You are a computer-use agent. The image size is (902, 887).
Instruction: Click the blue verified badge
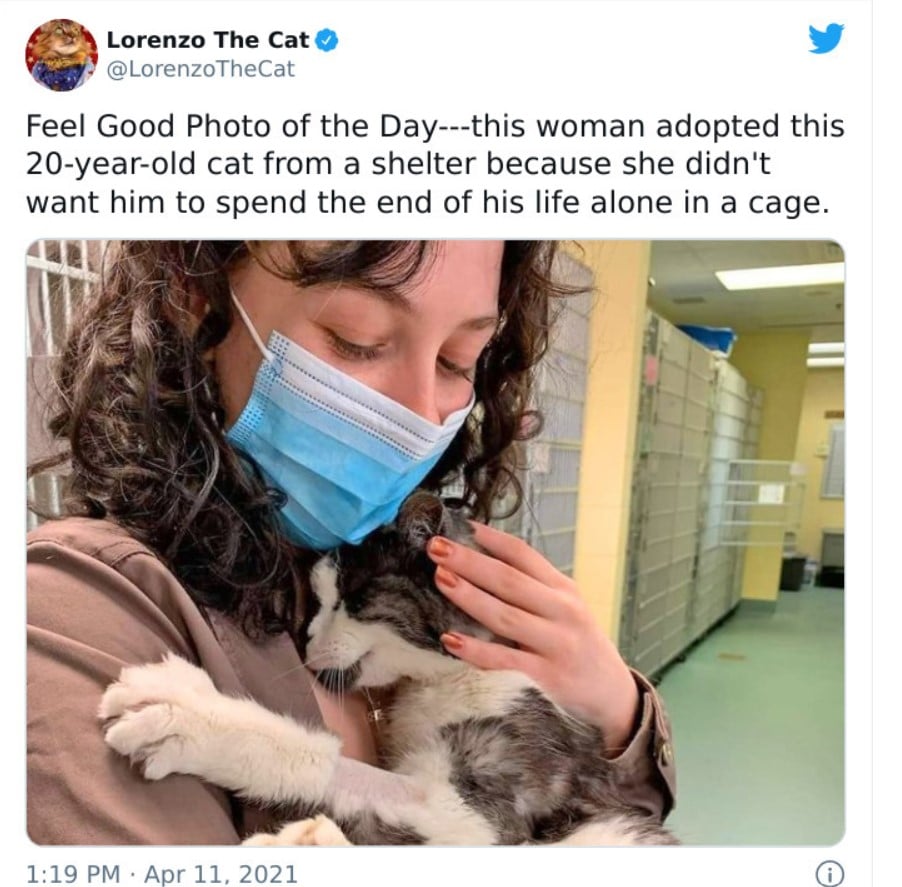(327, 40)
